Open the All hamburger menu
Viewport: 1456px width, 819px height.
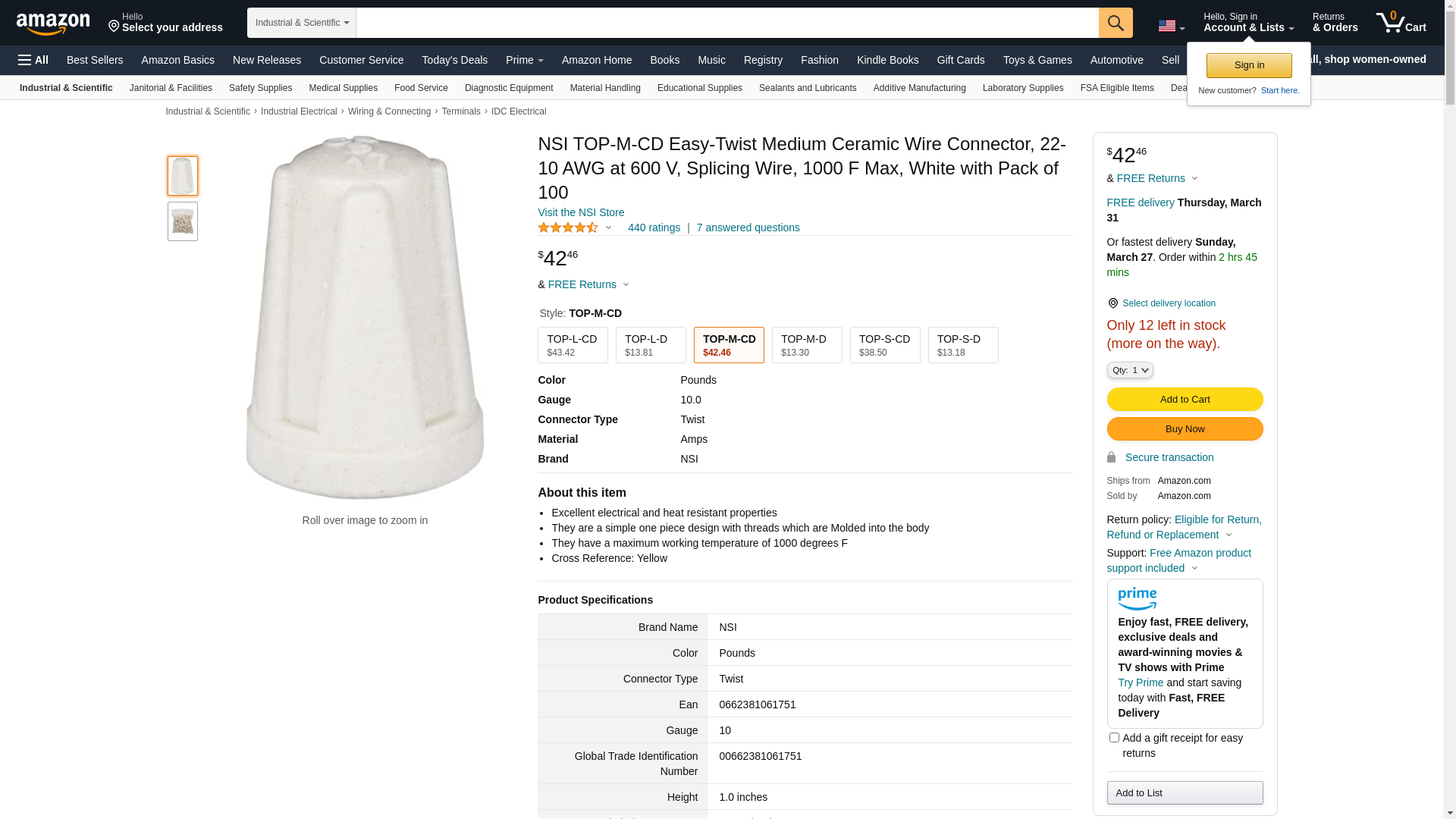pos(33,60)
